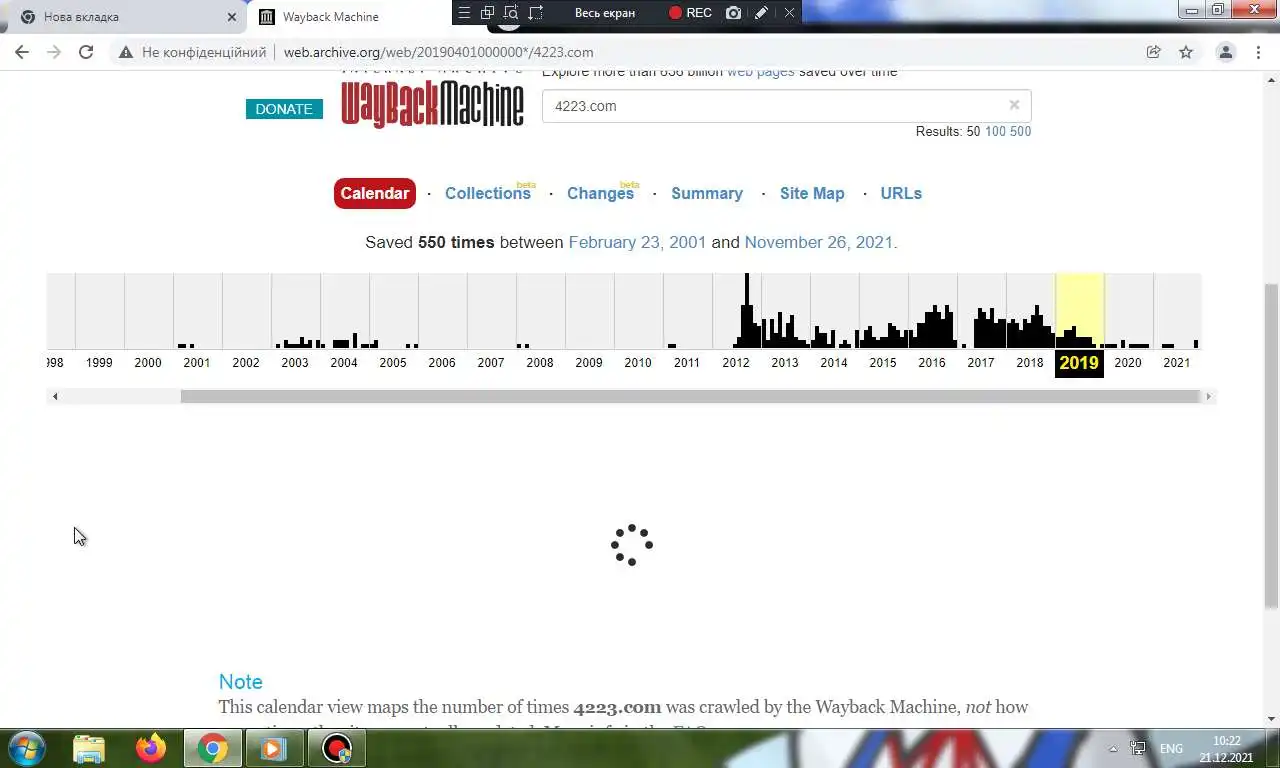Open the Site Map tab
Viewport: 1280px width, 768px height.
[812, 193]
